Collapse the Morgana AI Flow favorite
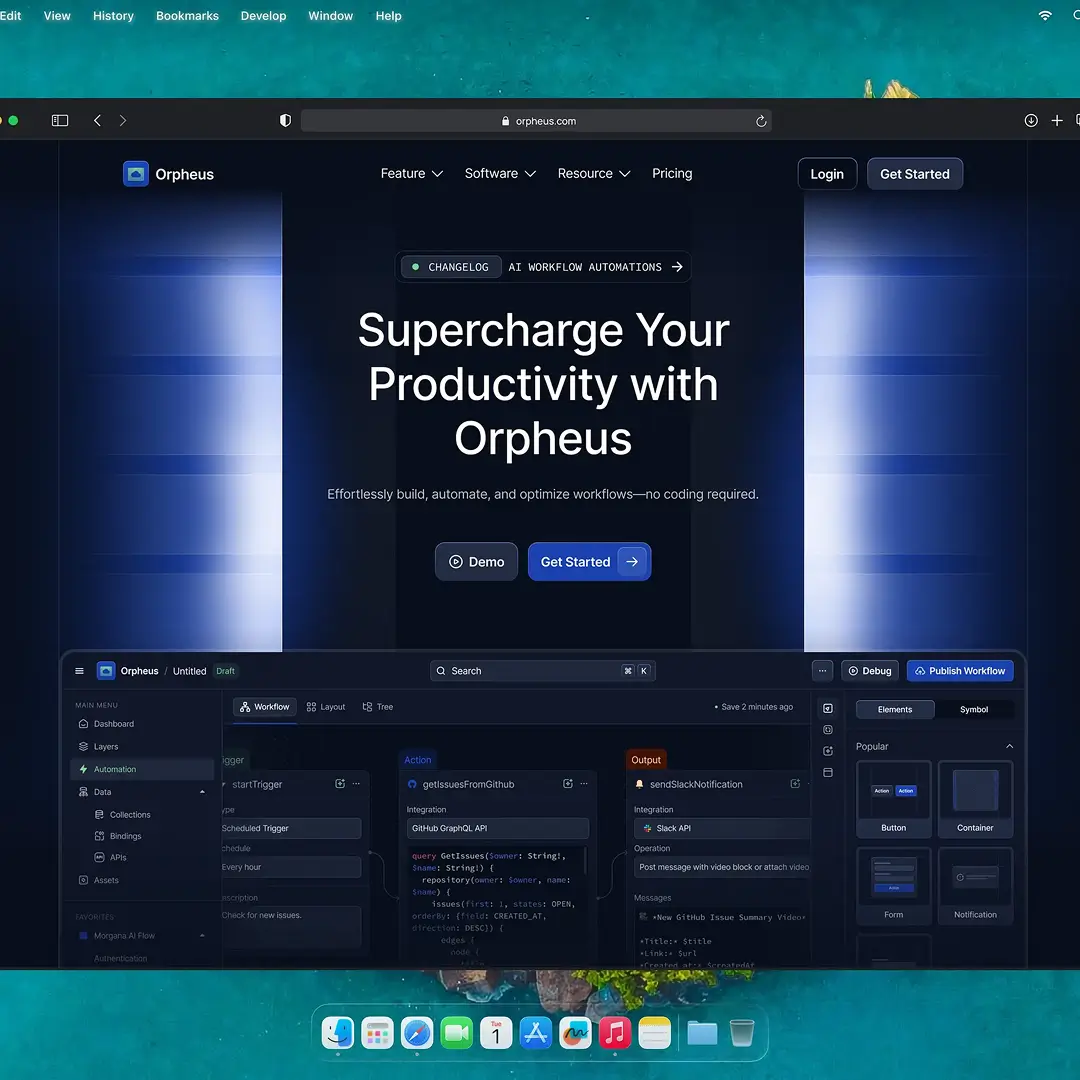Viewport: 1080px width, 1080px height. pos(202,935)
